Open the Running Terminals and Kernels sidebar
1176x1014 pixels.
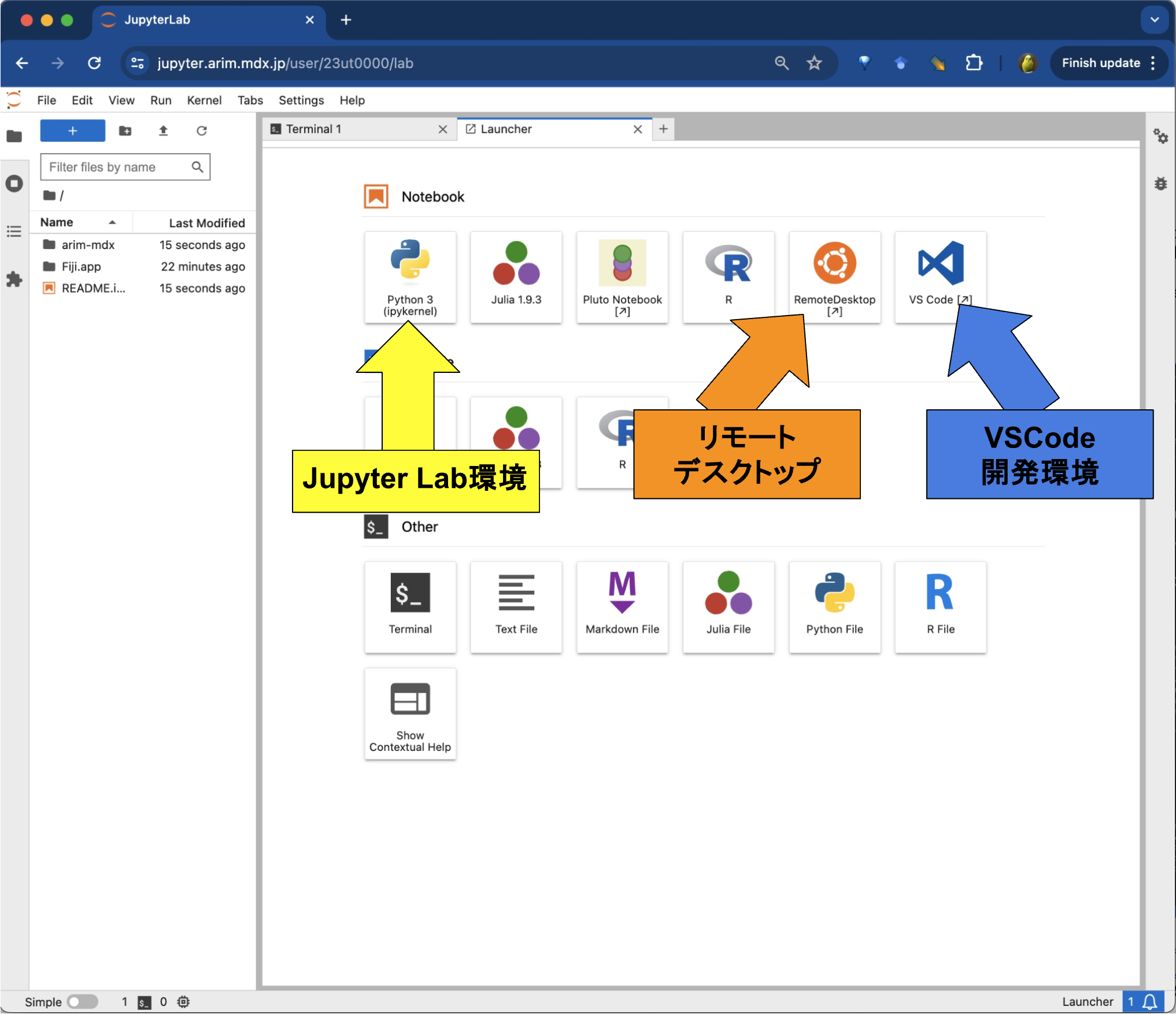[14, 184]
